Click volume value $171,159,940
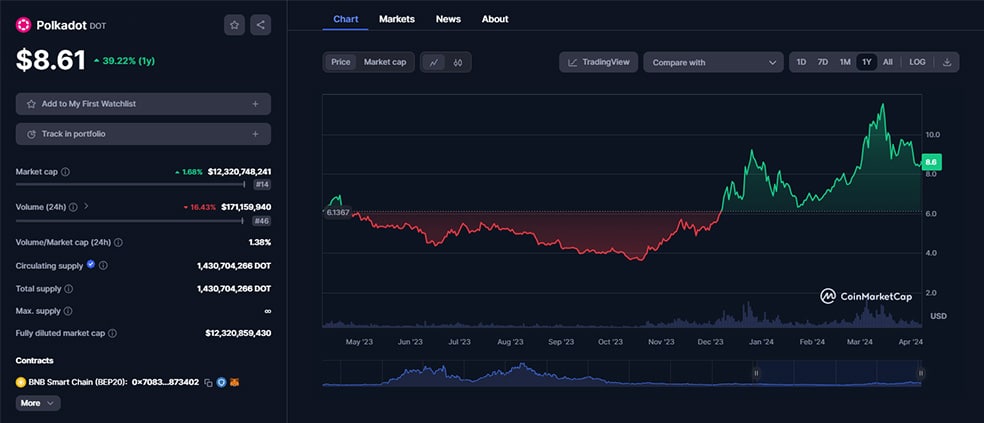The width and height of the screenshot is (984, 423). point(246,206)
